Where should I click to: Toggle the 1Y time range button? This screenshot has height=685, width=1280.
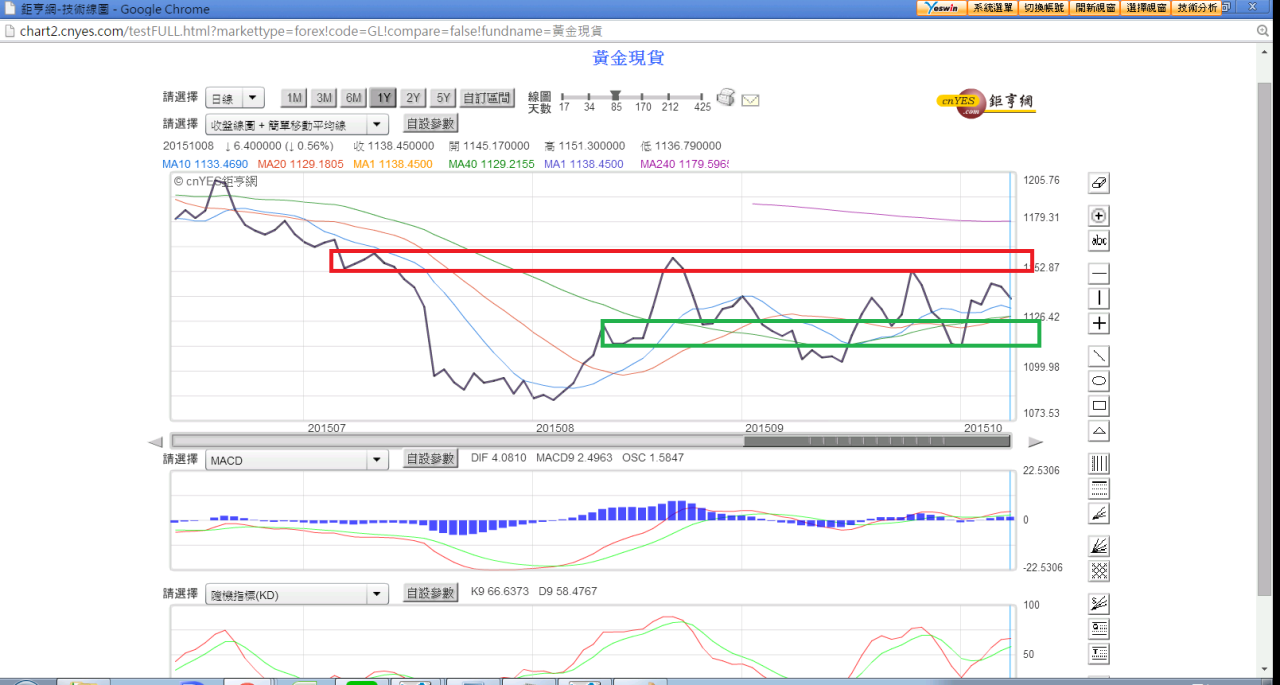383,98
